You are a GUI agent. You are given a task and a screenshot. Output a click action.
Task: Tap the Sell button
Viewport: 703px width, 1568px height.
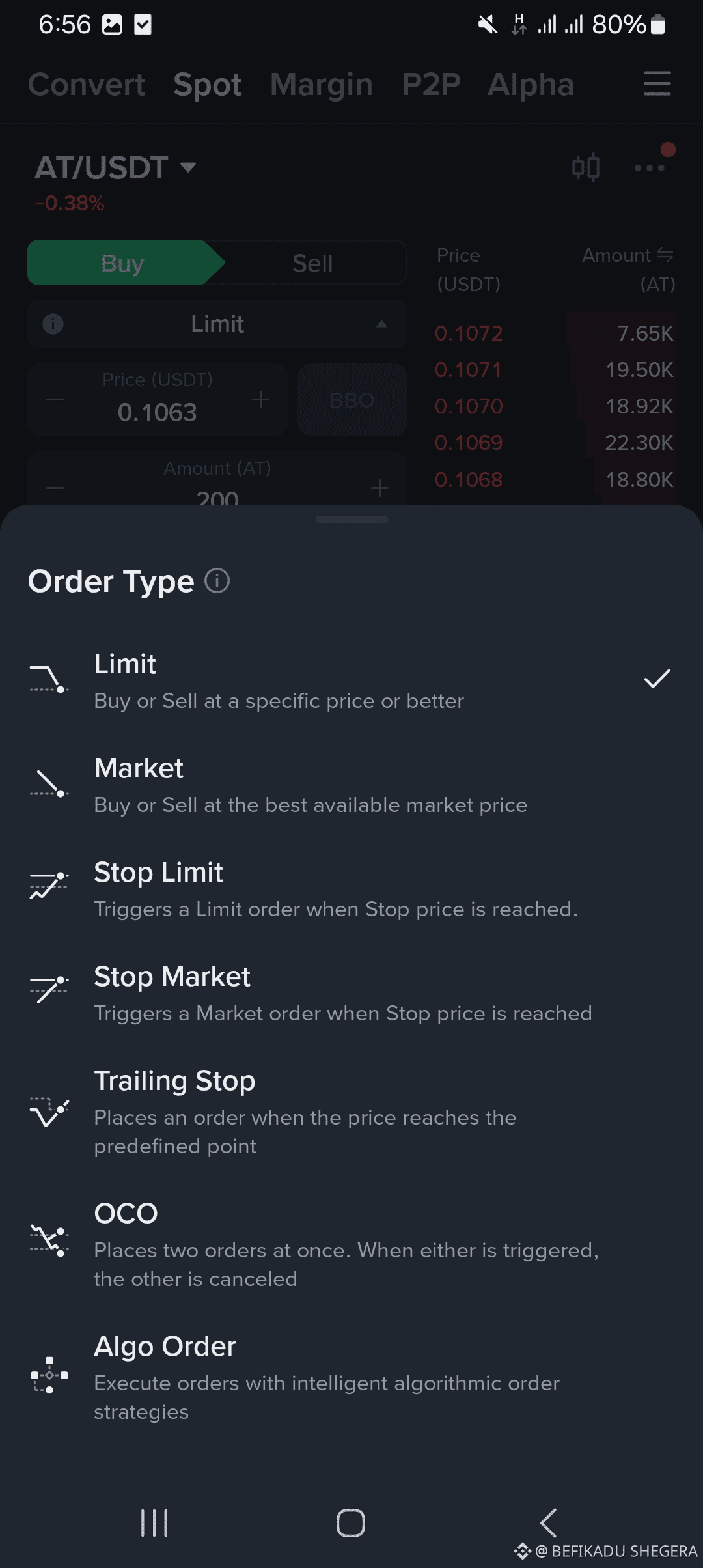point(312,263)
